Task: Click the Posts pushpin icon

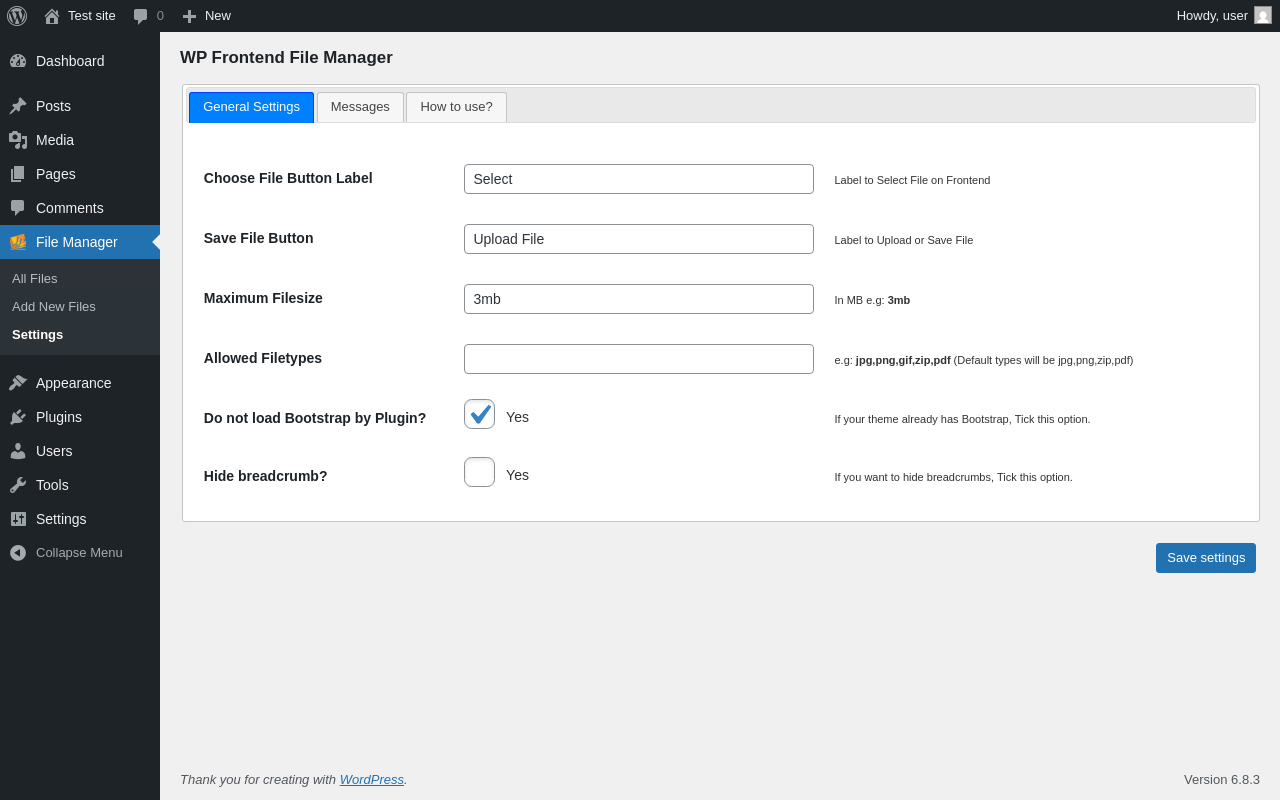Action: 18,106
